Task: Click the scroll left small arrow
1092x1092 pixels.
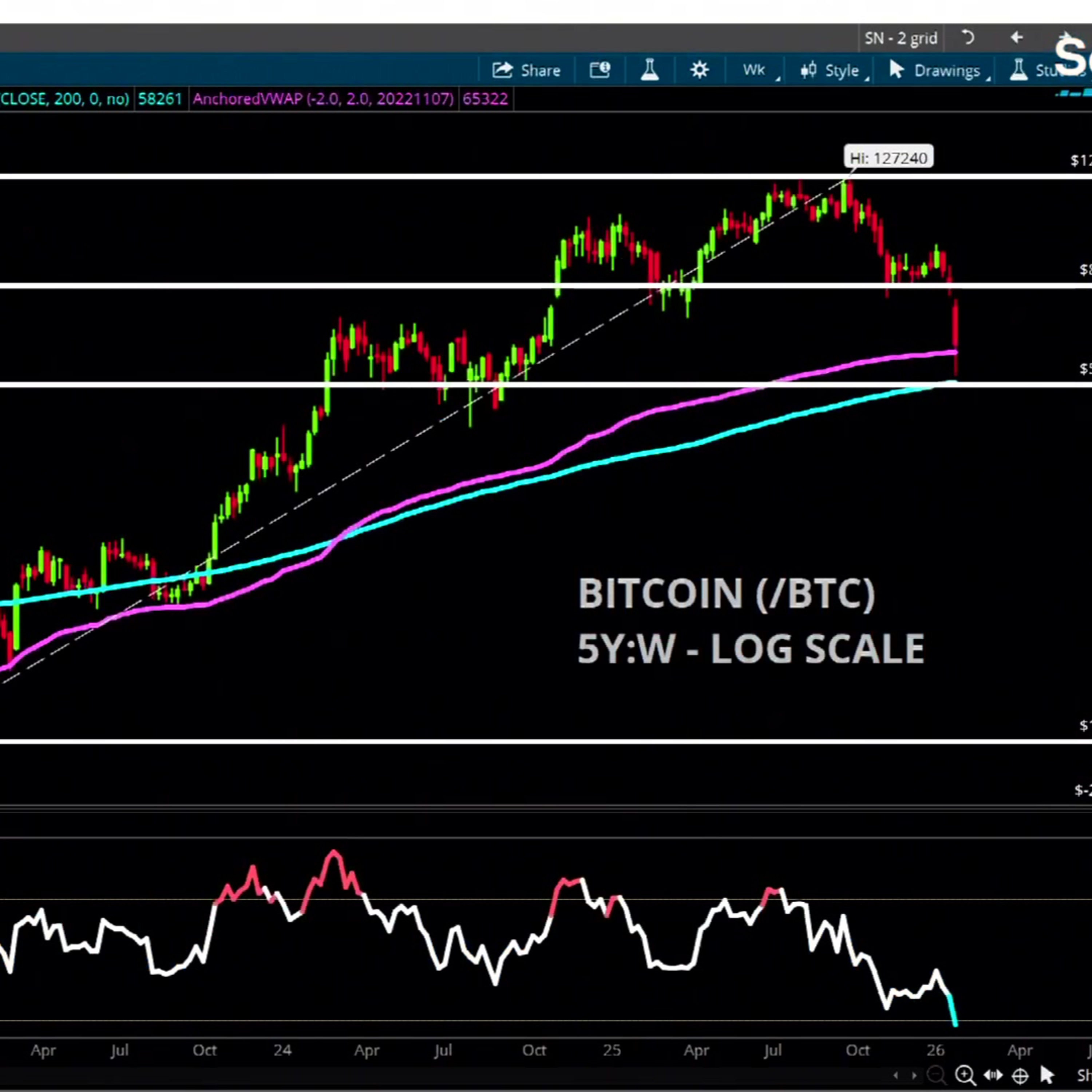Action: pos(896,1075)
